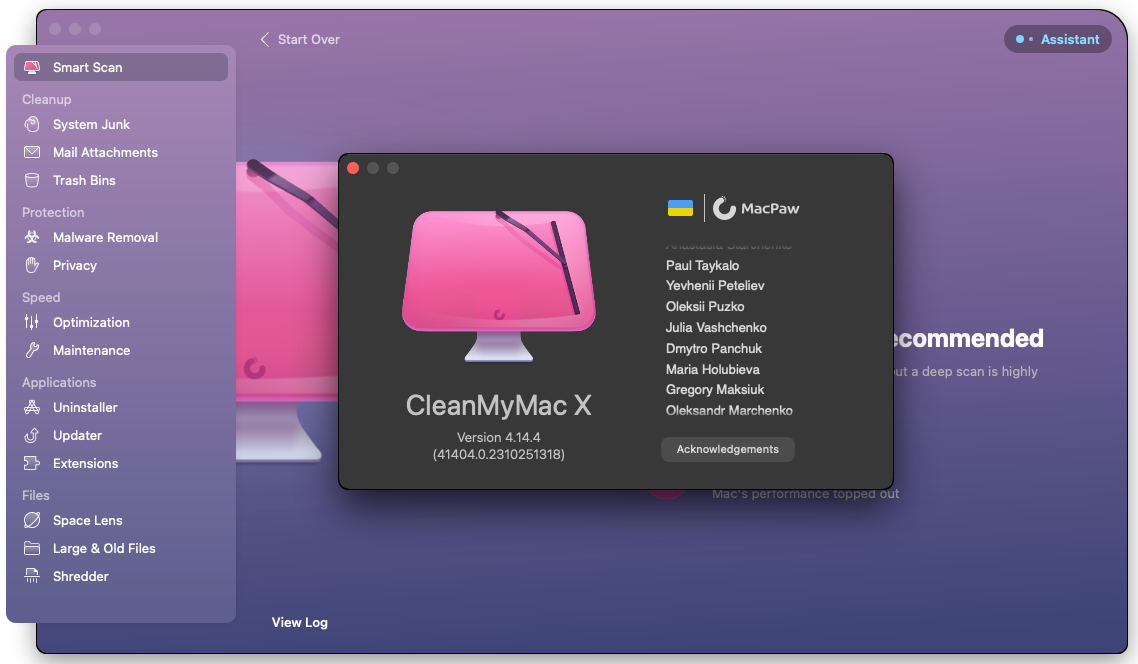Open the Assistant panel
The height and width of the screenshot is (664, 1138).
pos(1058,40)
